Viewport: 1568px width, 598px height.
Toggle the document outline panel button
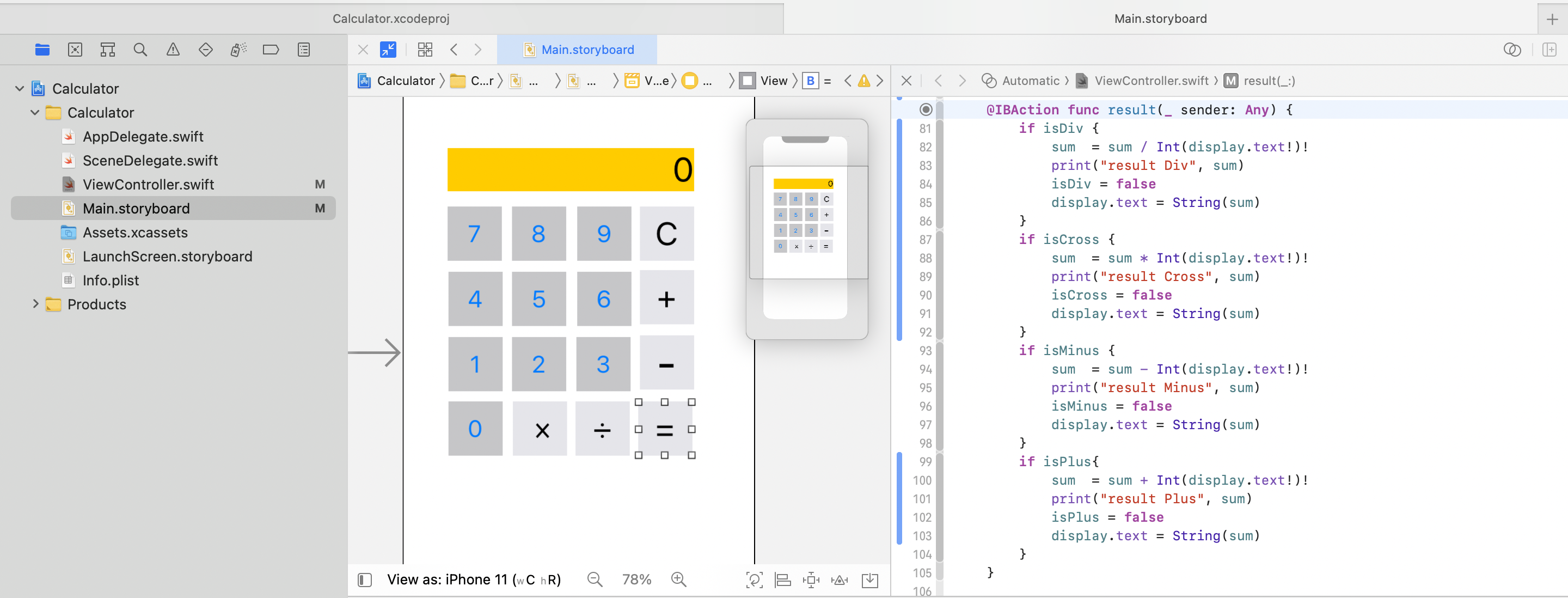[365, 579]
